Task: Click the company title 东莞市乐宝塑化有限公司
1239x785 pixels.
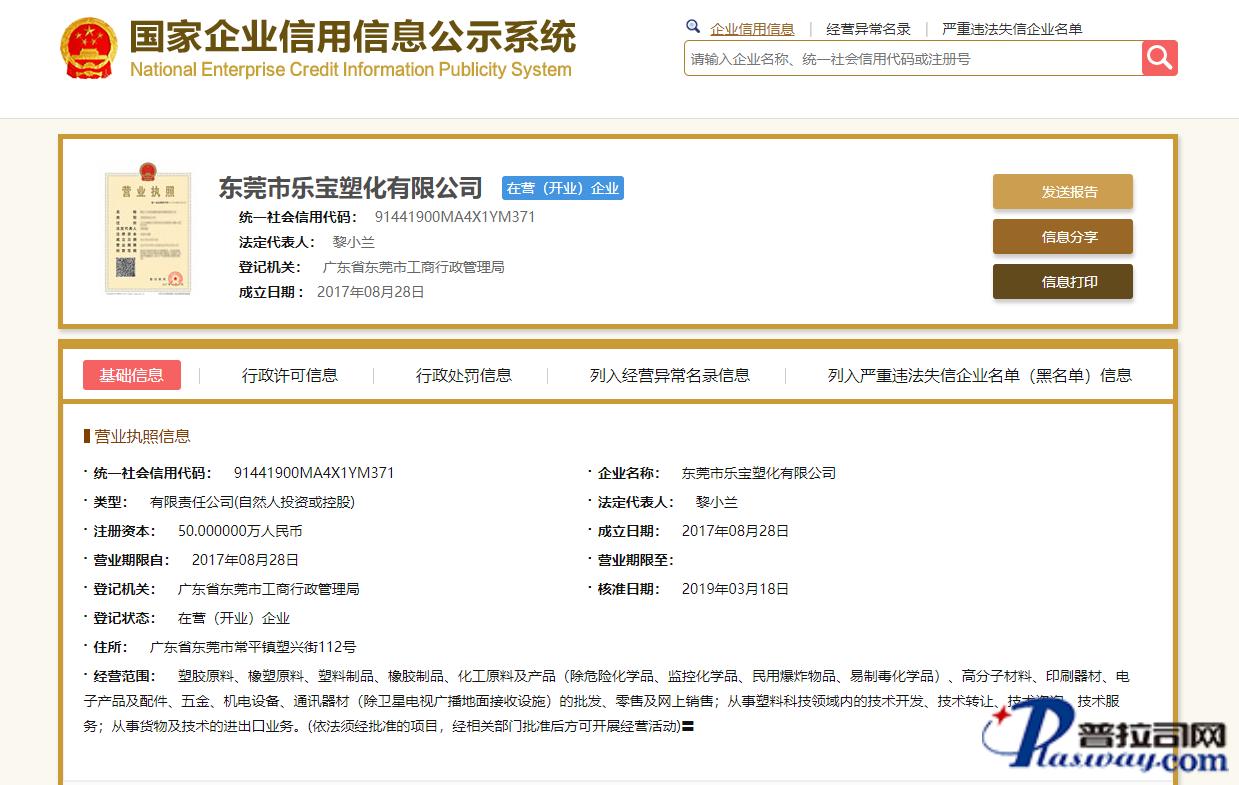Action: click(350, 188)
